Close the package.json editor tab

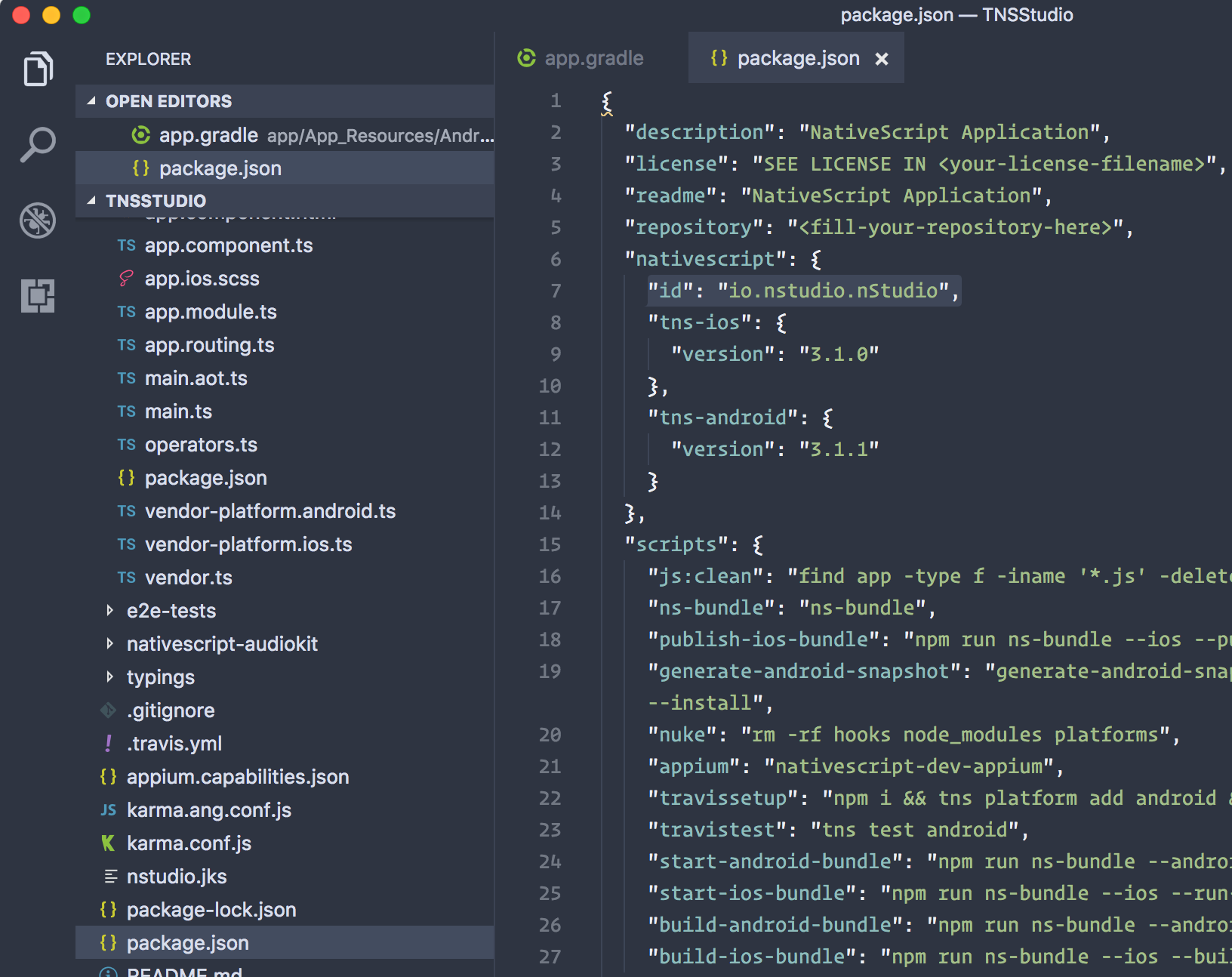point(881,59)
